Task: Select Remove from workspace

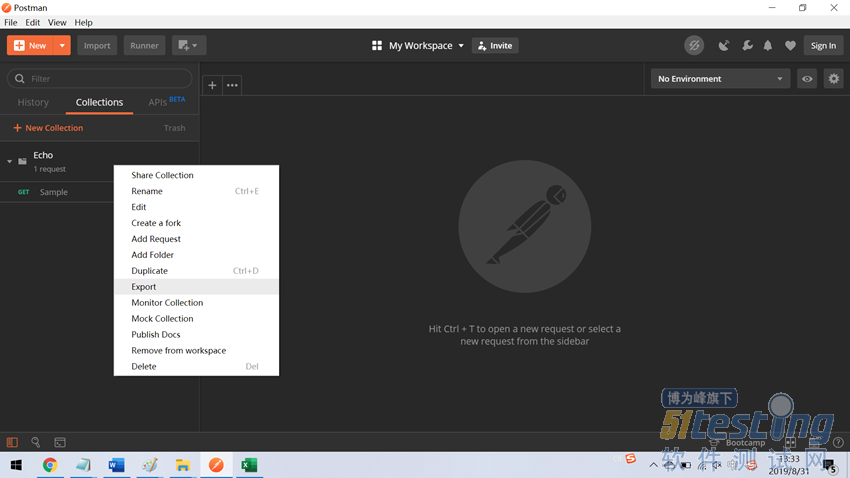Action: pos(196,351)
